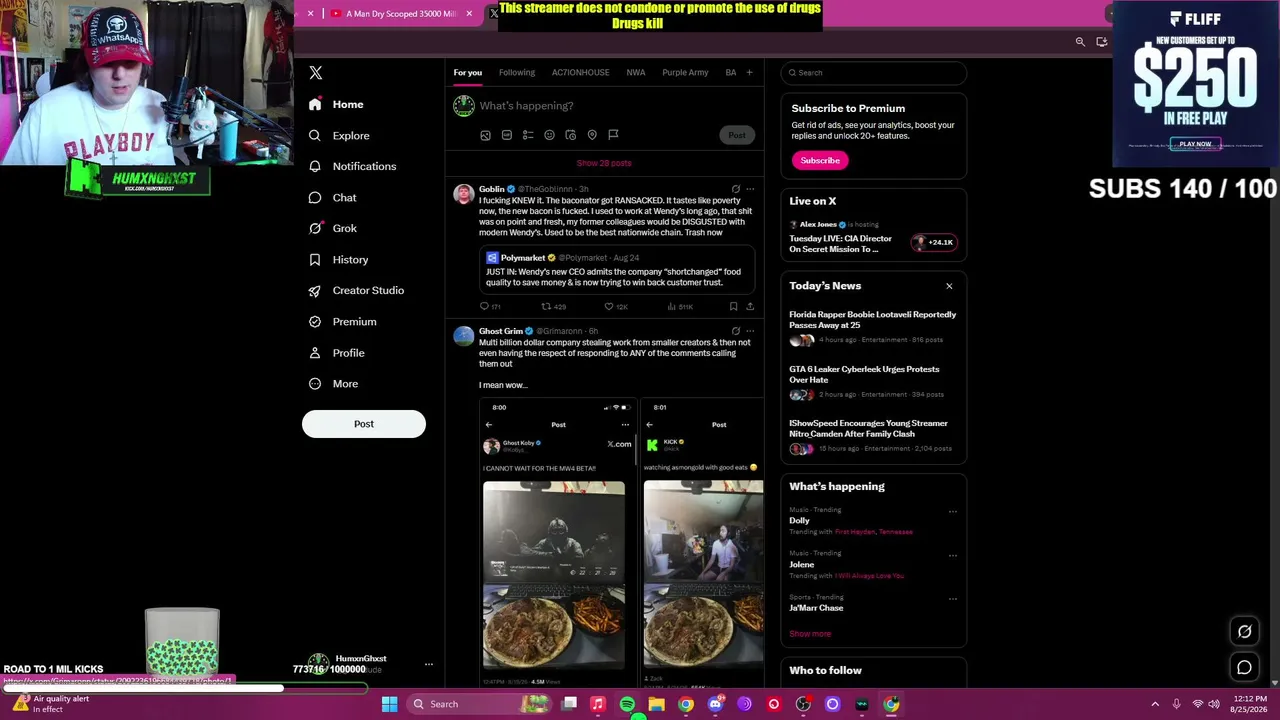Open options for Jolene trend

[952, 555]
